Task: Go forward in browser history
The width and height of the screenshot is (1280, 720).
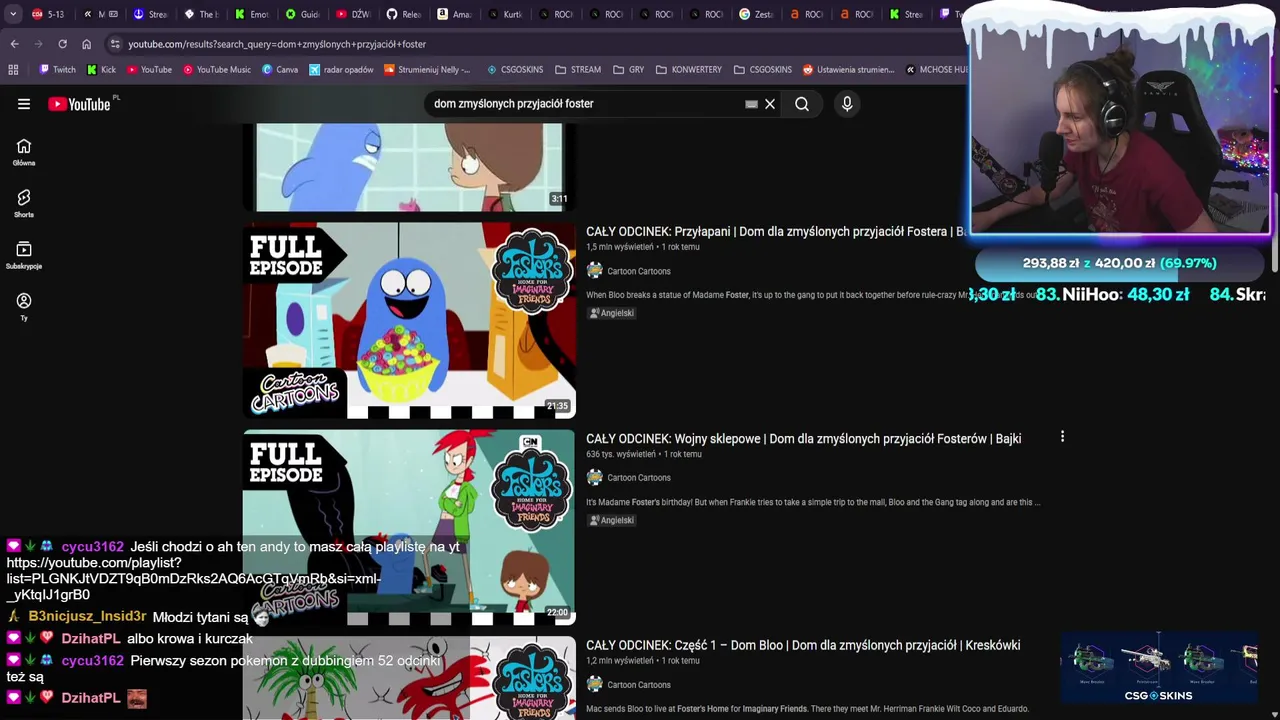Action: click(38, 44)
